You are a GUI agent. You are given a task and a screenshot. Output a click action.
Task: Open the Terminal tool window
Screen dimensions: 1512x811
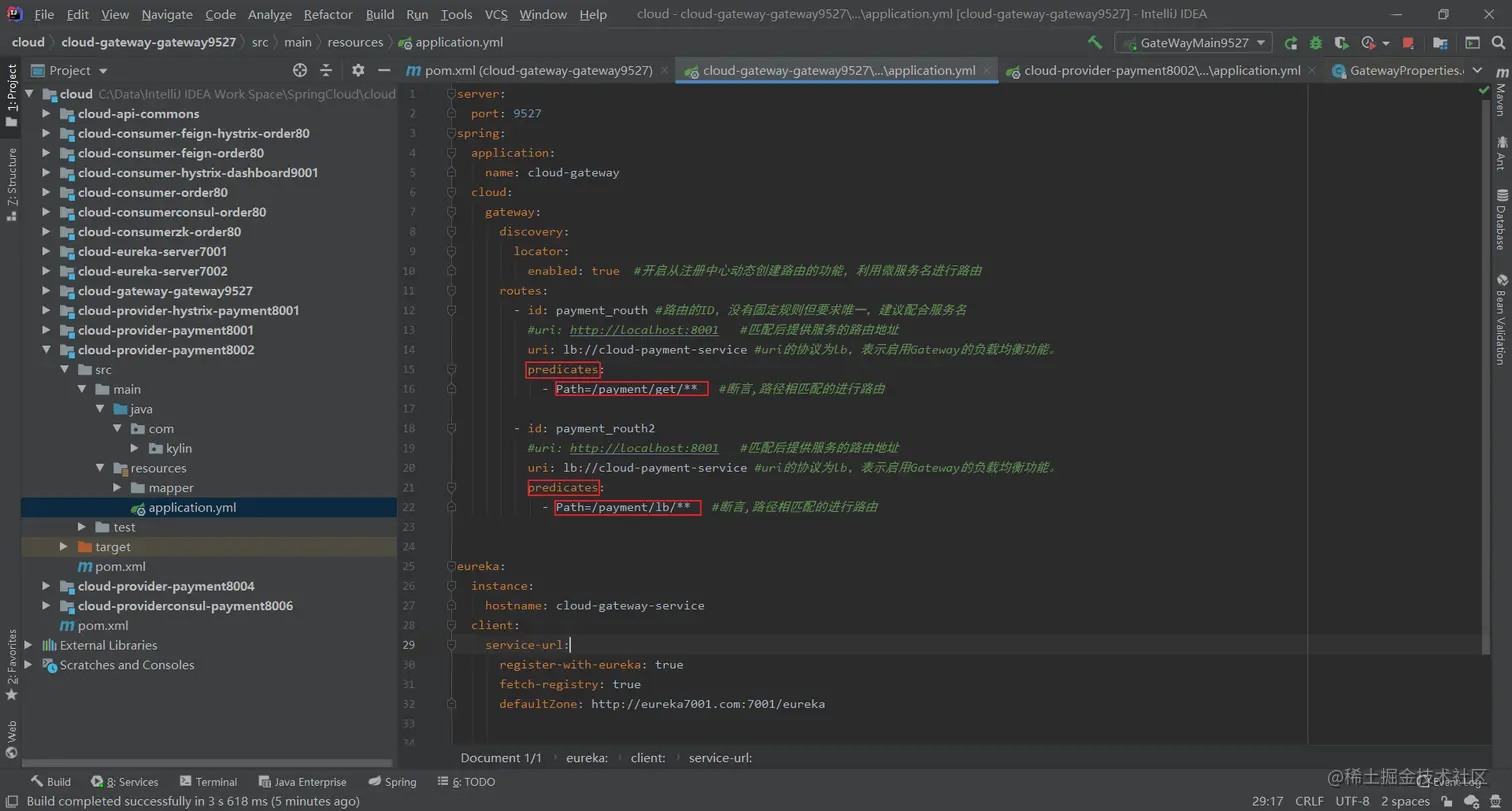208,782
